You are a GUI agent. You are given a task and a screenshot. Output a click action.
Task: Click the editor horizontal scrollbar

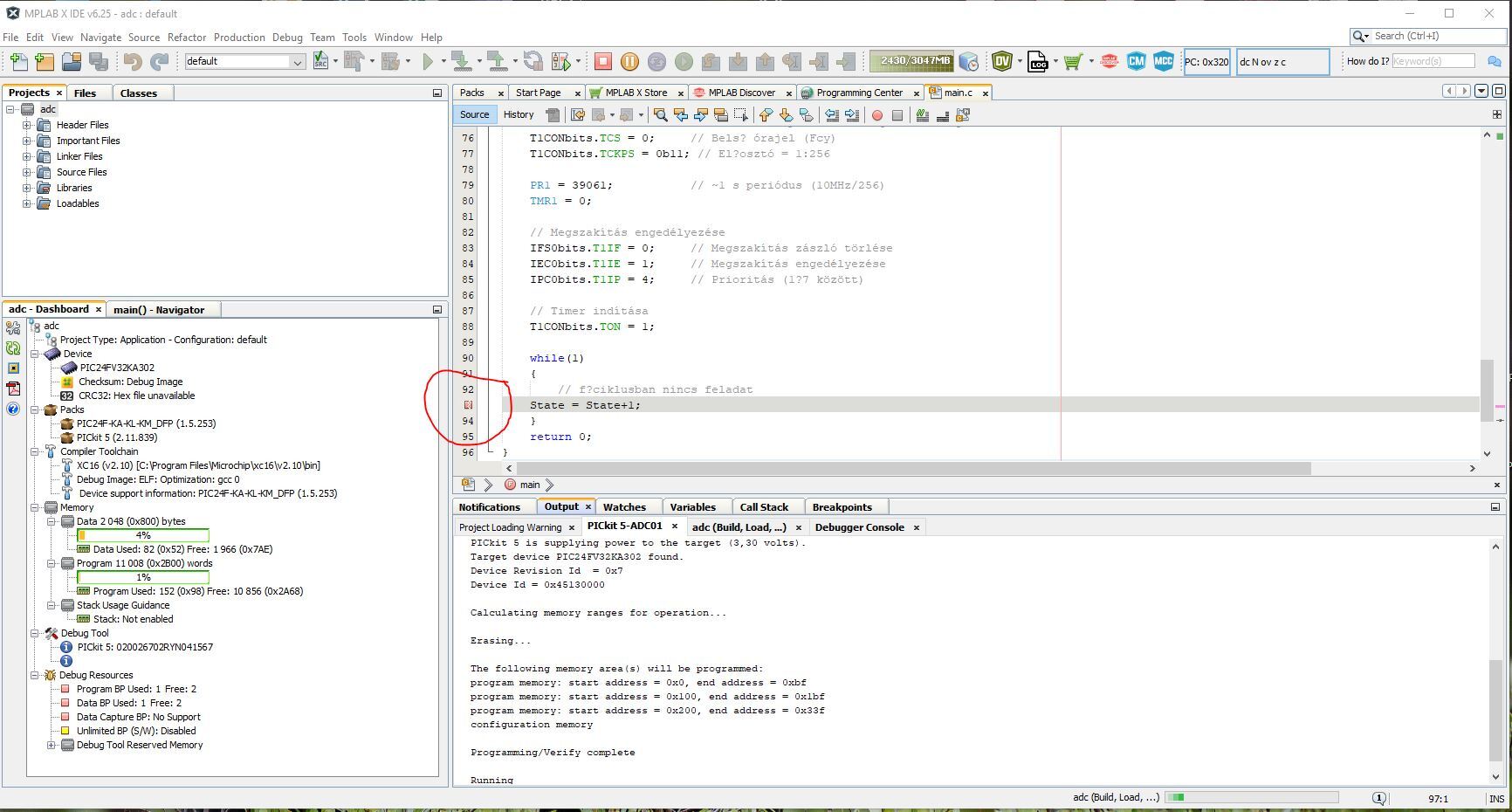912,468
